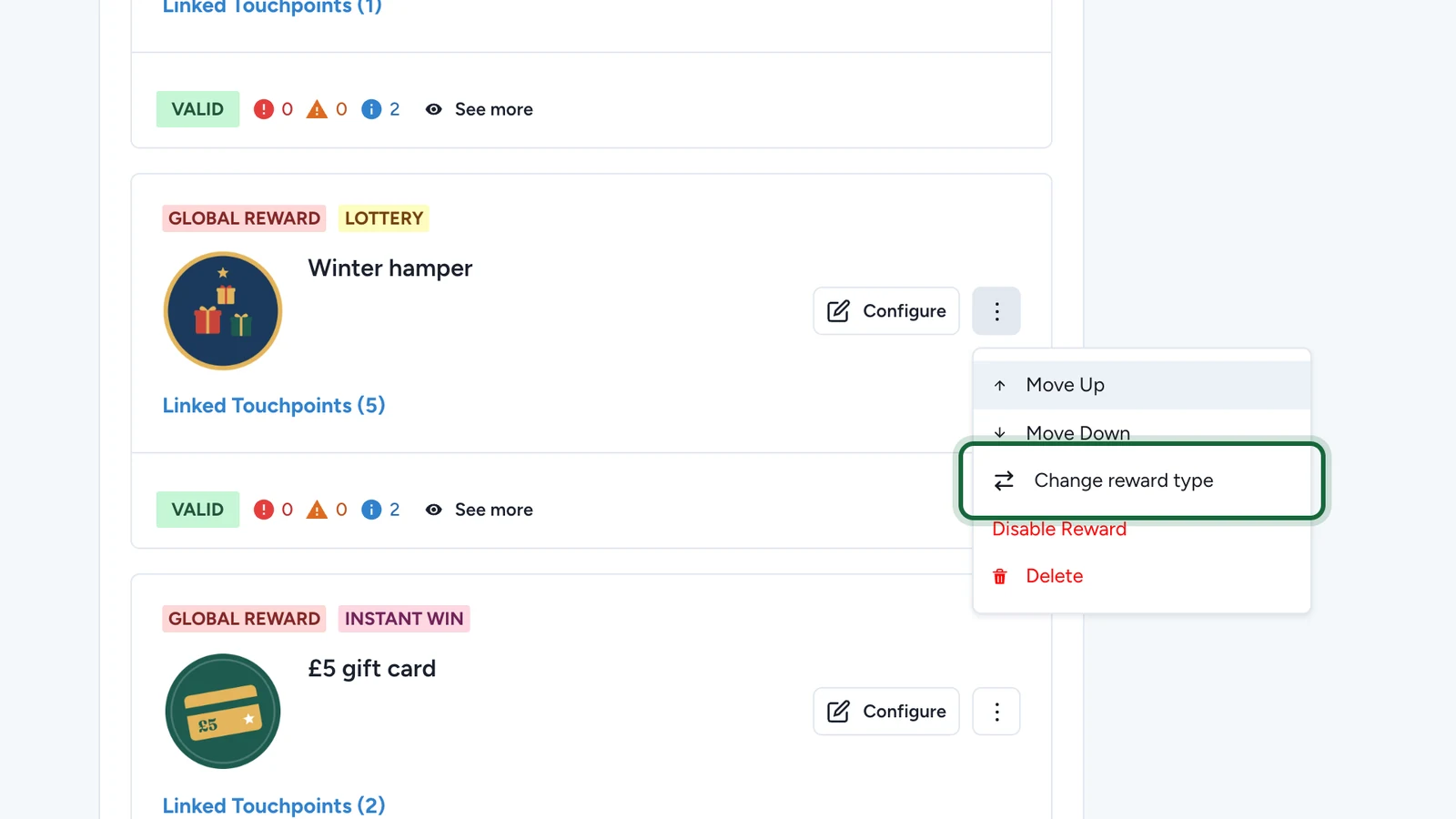Screen dimensions: 1456x819
Task: Click the pencil icon in Winter hamper Configure
Action: point(838,311)
